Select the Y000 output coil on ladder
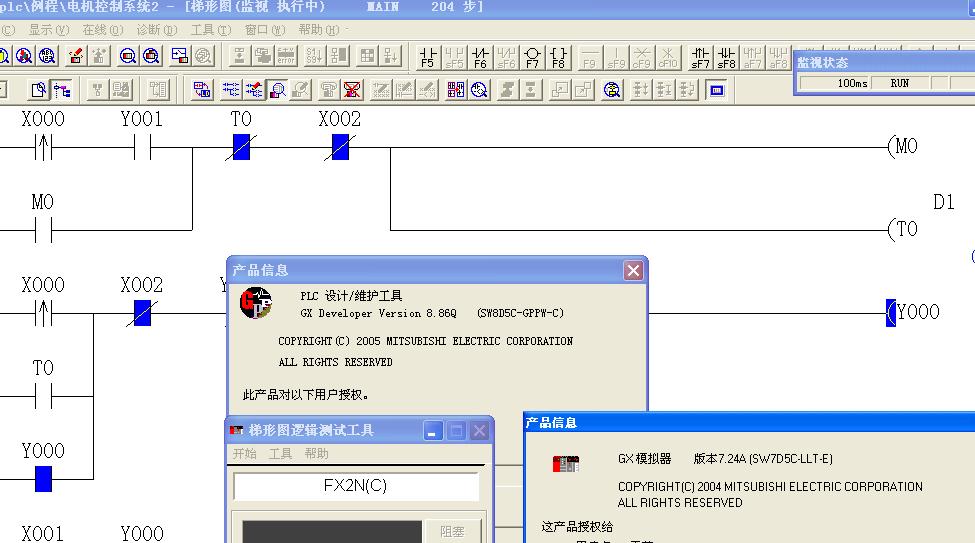This screenshot has width=975, height=543. click(915, 312)
